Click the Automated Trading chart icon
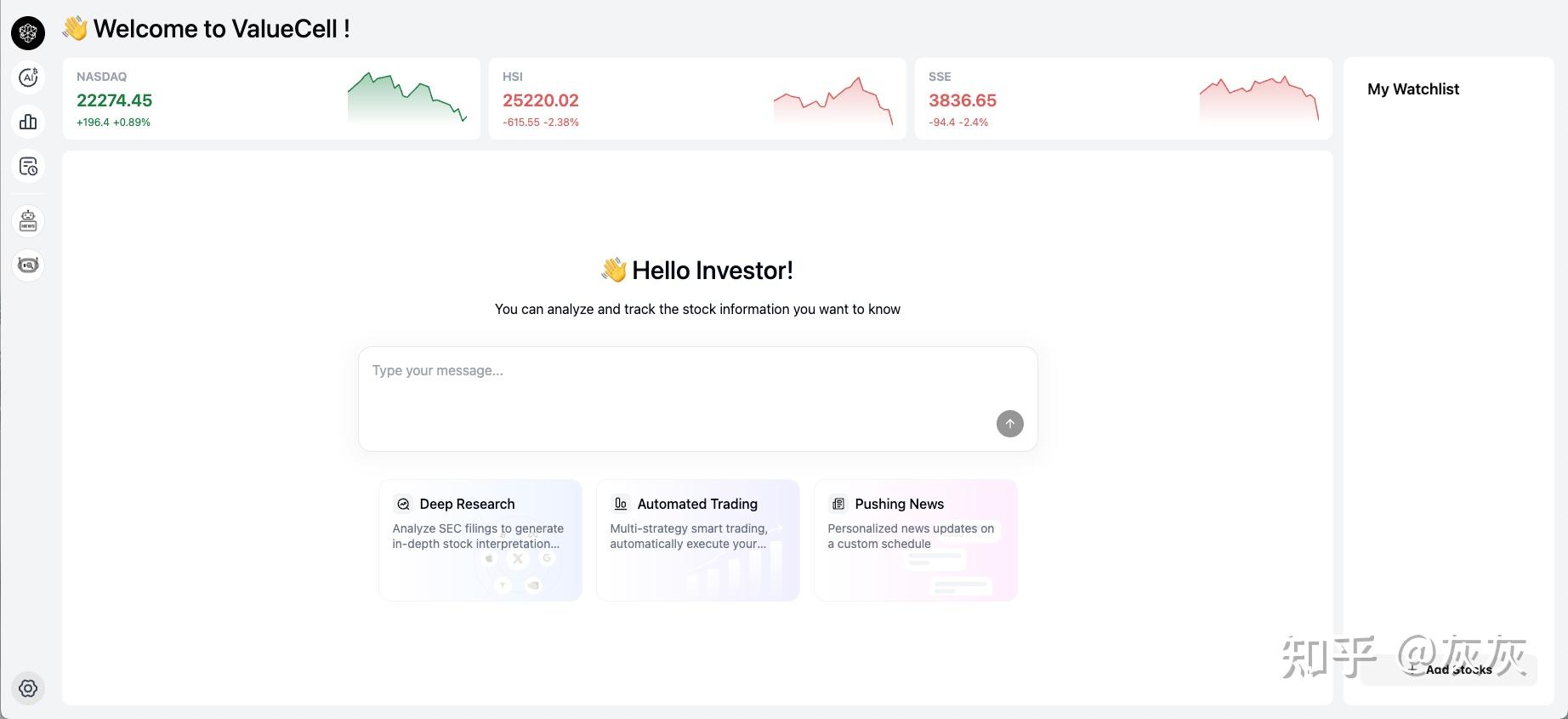Viewport: 1568px width, 719px height. tap(621, 504)
